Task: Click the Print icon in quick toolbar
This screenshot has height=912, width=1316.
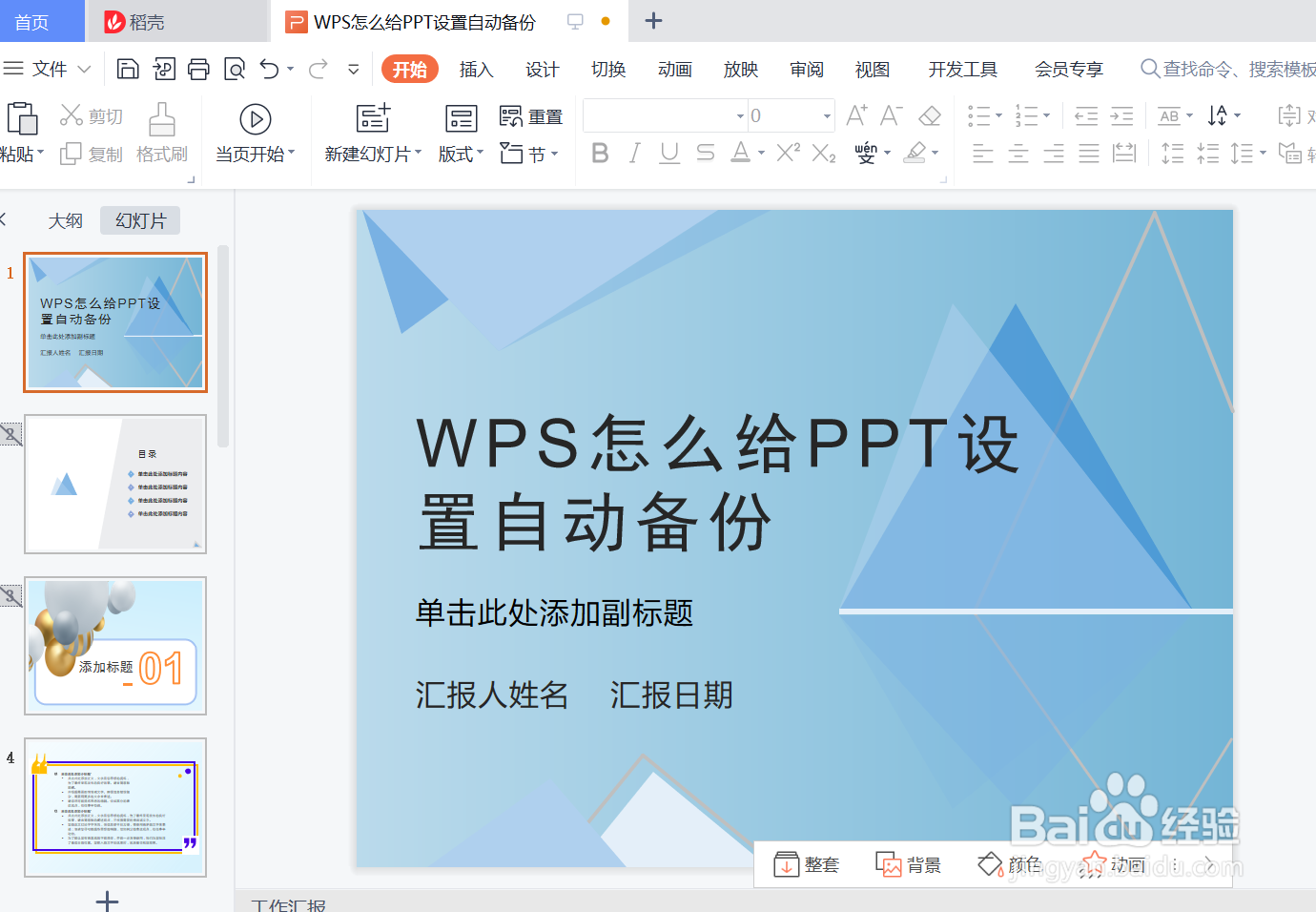Action: point(198,69)
